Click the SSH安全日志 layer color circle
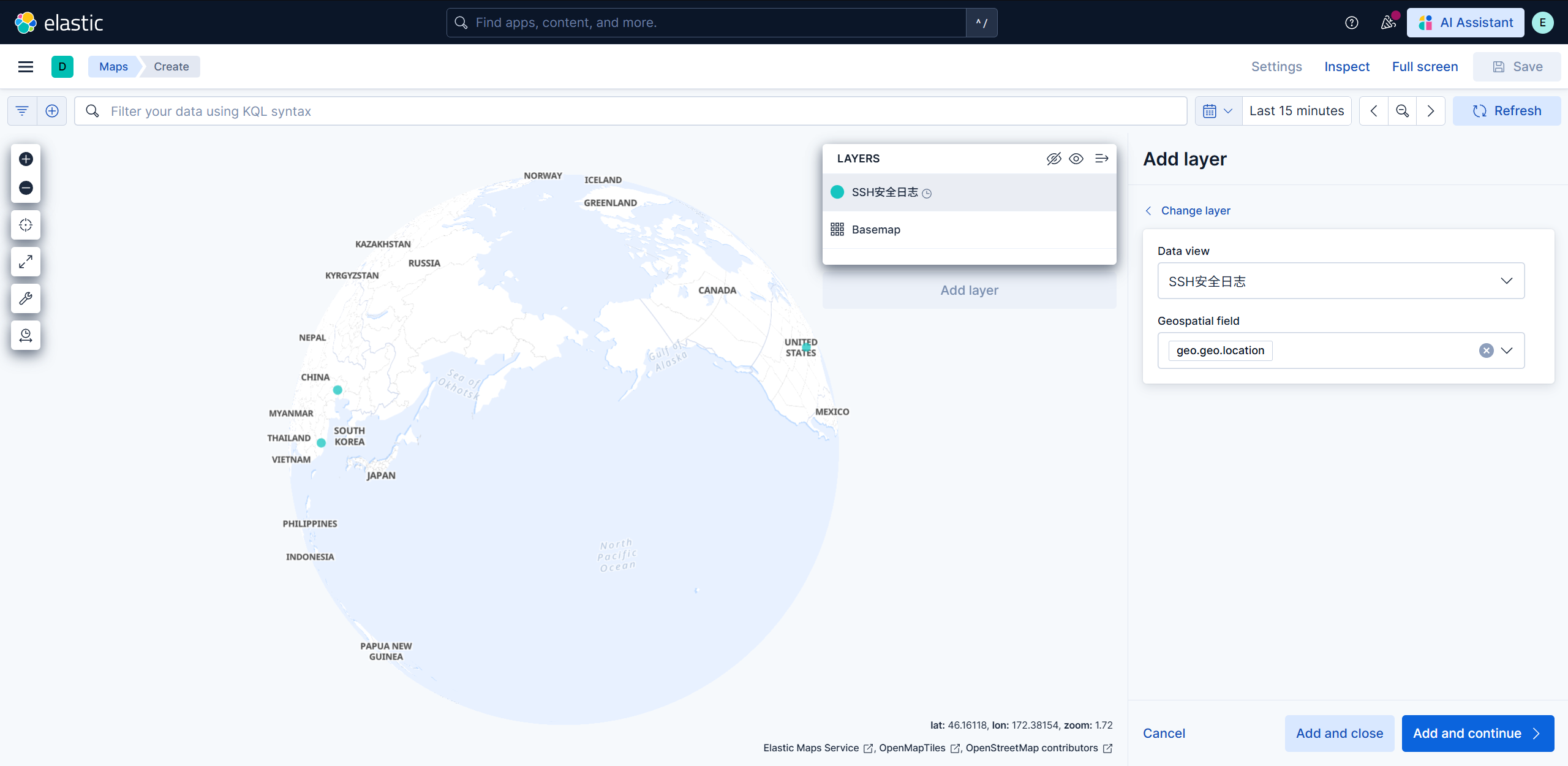Viewport: 1568px width, 766px height. point(837,192)
